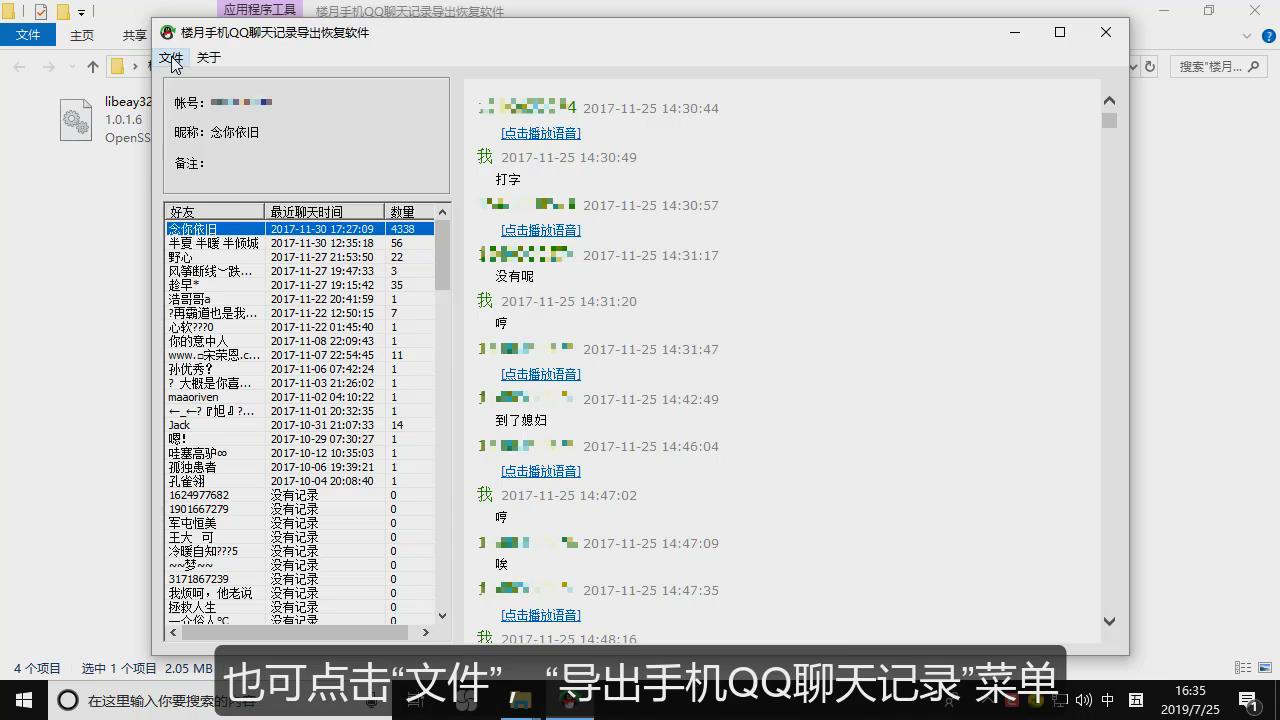Click the 2017-11-30 12:35:18 time cell
This screenshot has width=1280, height=720.
322,243
